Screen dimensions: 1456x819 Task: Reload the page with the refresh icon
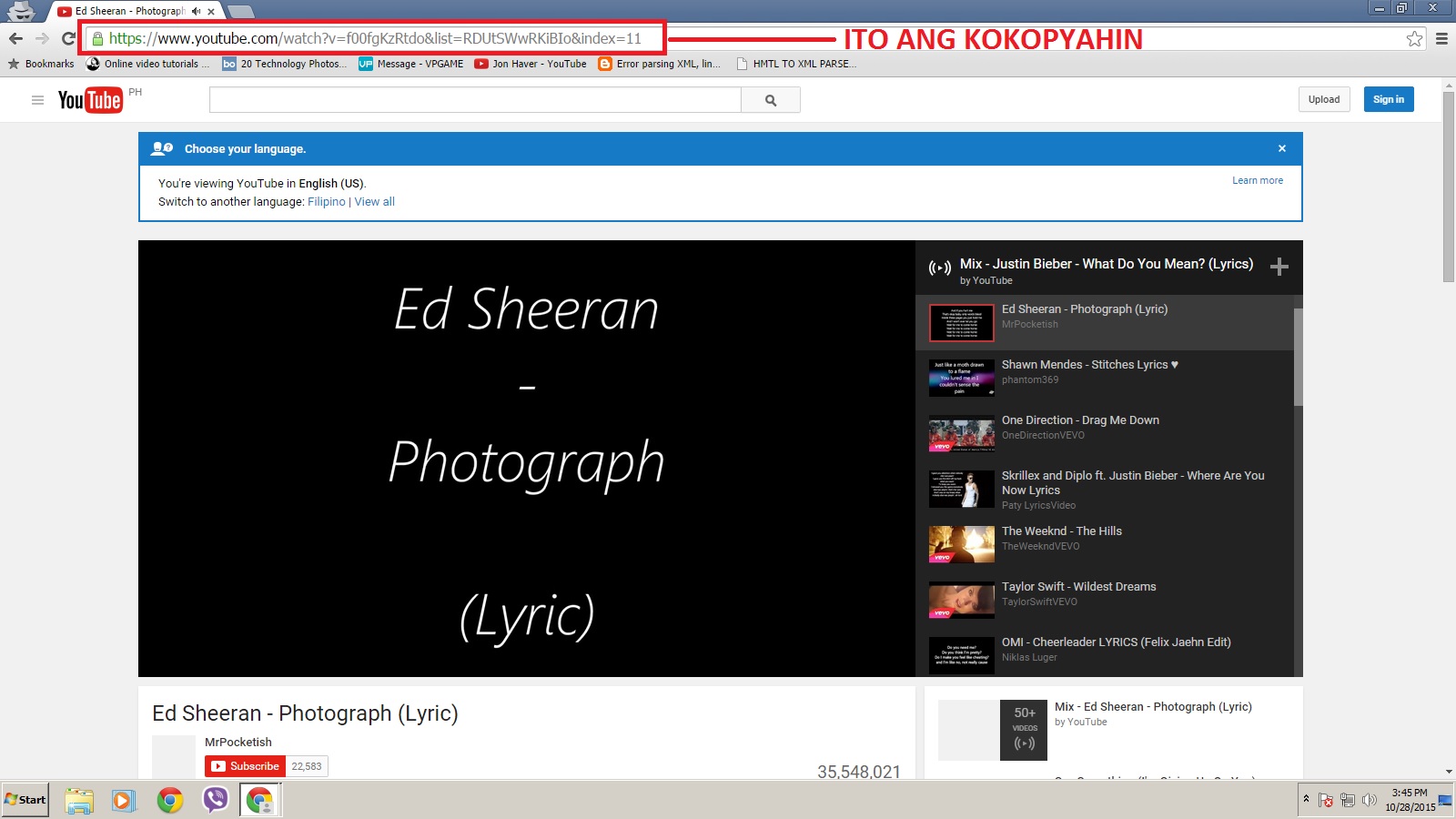(68, 38)
